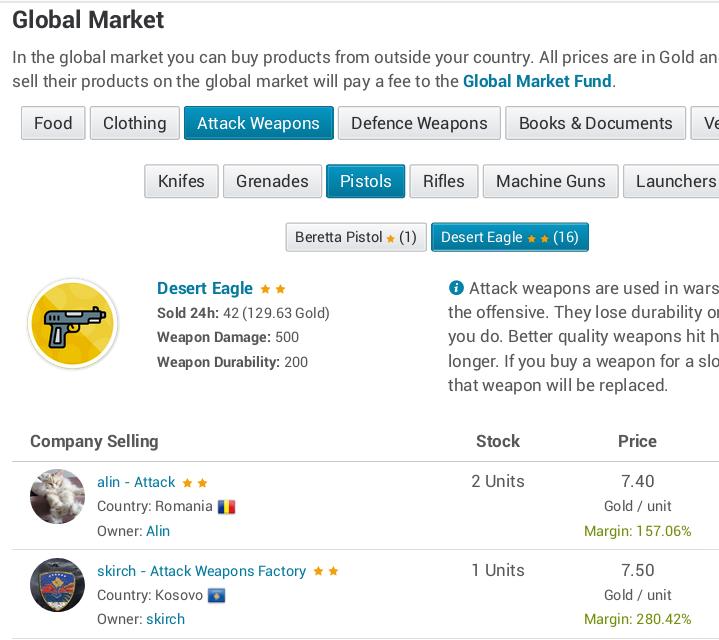Click Sold 24h: 42 statistic
Image resolution: width=719 pixels, height=640 pixels.
pos(243,313)
